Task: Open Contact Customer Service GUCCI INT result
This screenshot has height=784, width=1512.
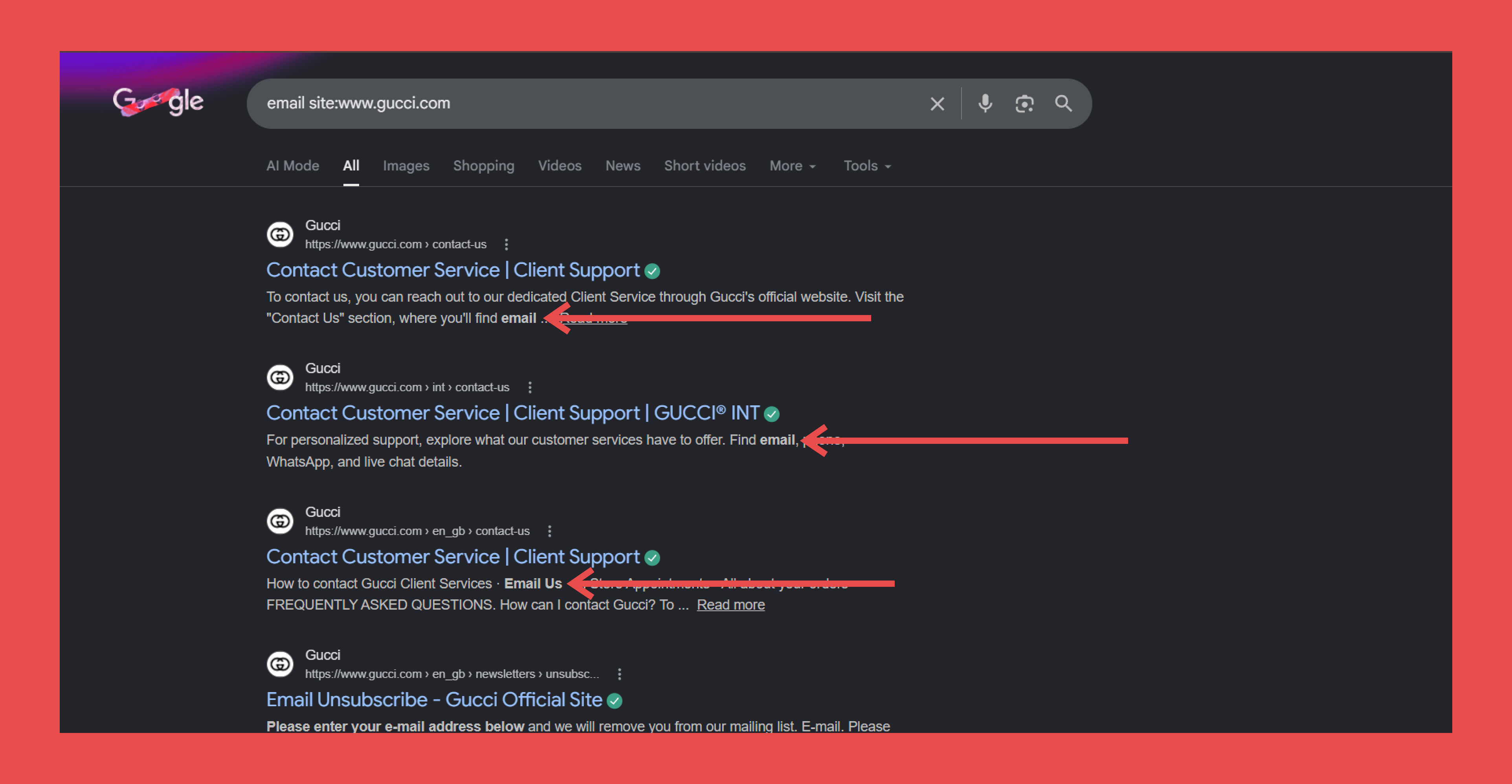Action: point(512,413)
